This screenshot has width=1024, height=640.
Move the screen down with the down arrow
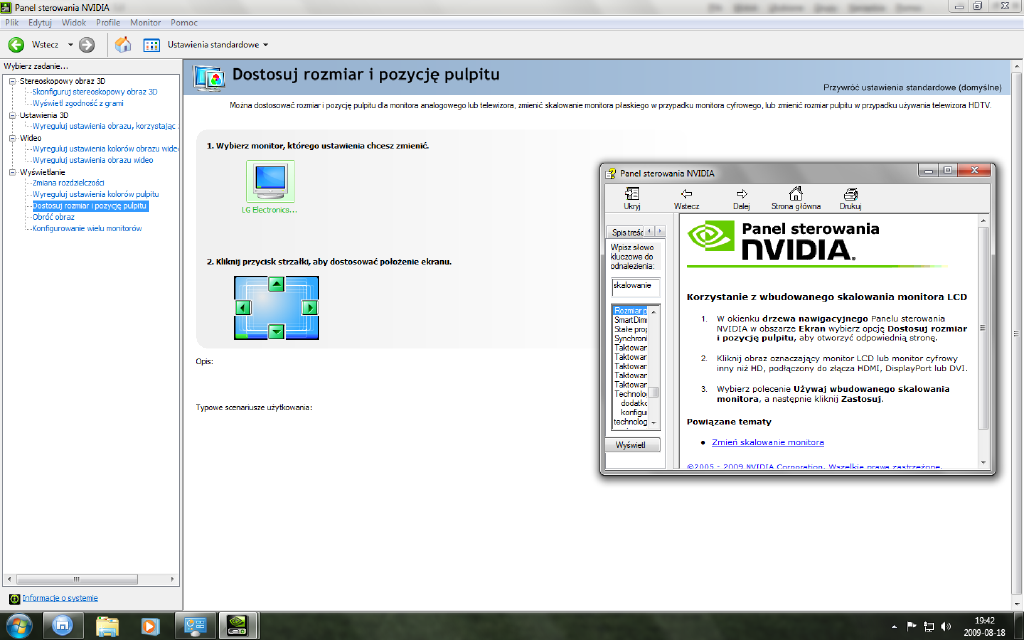click(x=276, y=331)
